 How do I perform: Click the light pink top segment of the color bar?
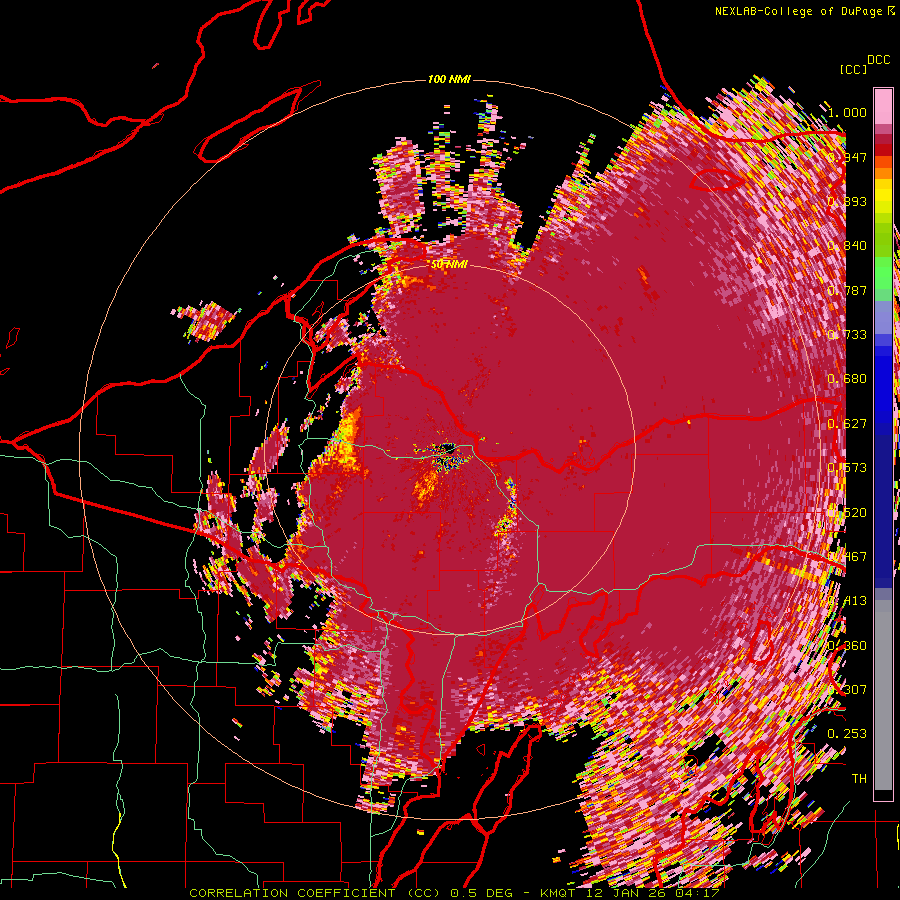(x=883, y=106)
